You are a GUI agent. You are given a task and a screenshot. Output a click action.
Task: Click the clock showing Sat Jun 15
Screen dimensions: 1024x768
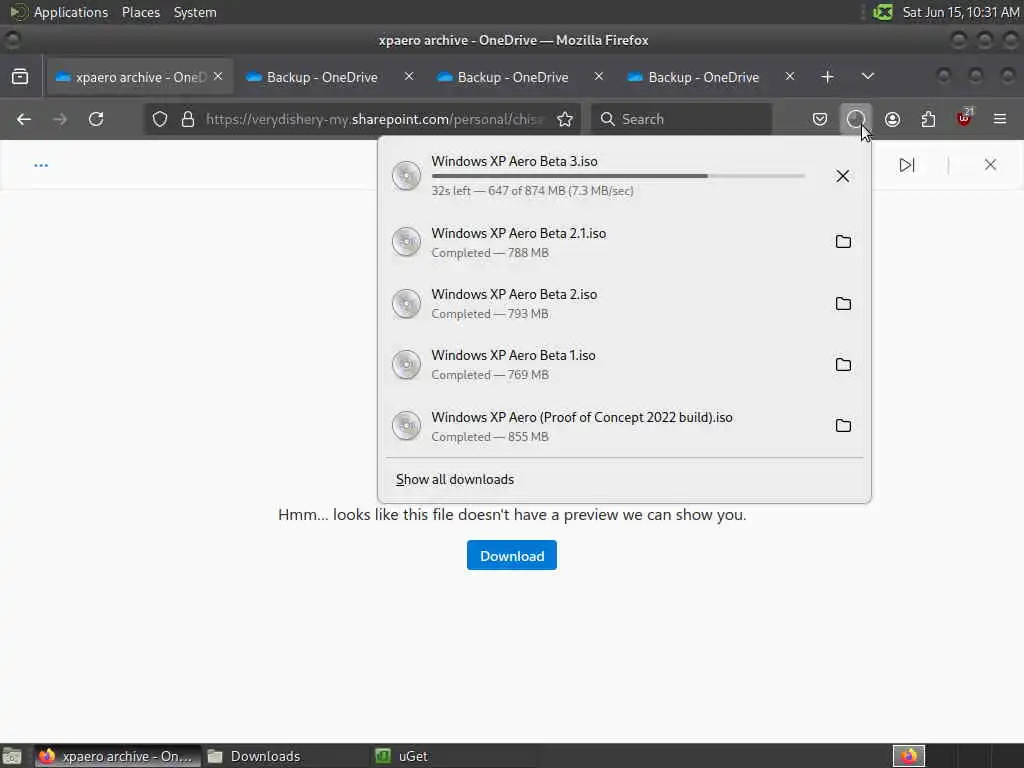pos(960,12)
